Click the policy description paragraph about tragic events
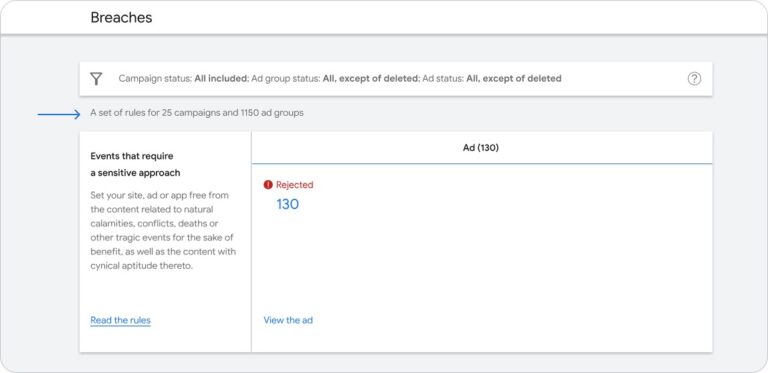The image size is (768, 373). click(163, 231)
